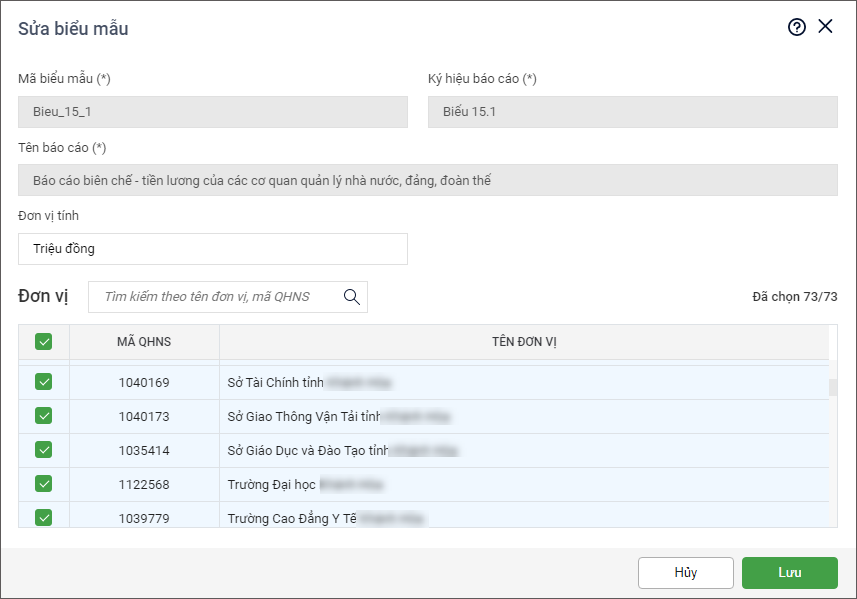
Task: Click the Ký hiệu báo cáo field
Action: (632, 112)
